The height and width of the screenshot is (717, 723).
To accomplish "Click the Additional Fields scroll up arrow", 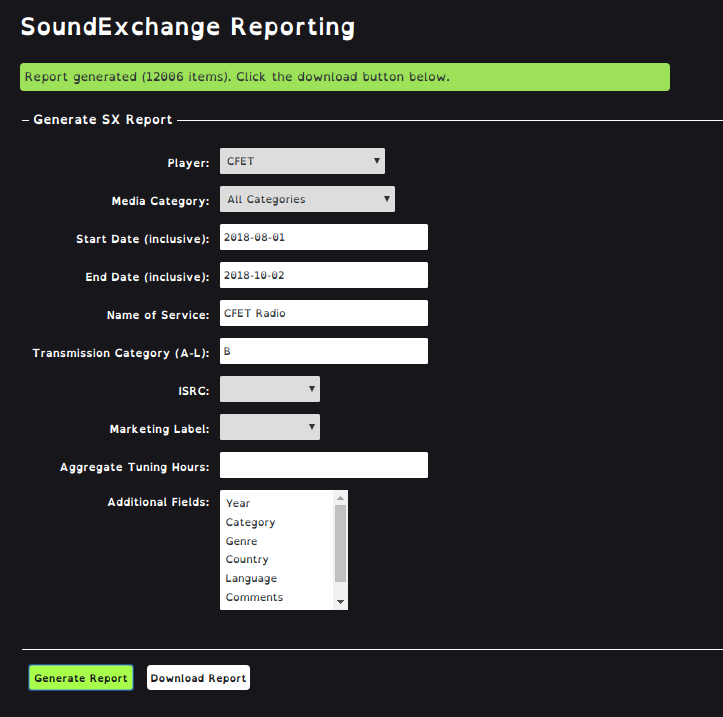I will click(x=340, y=498).
